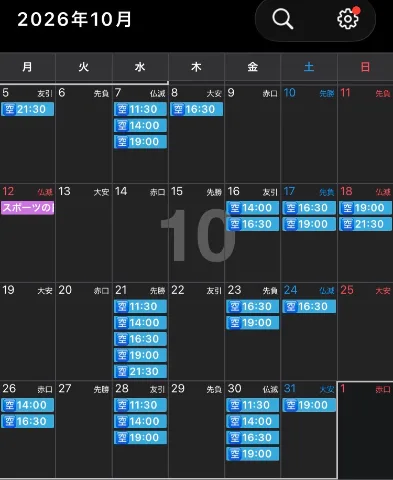Select the 月 Monday column header
393x480 pixels.
pos(27,67)
